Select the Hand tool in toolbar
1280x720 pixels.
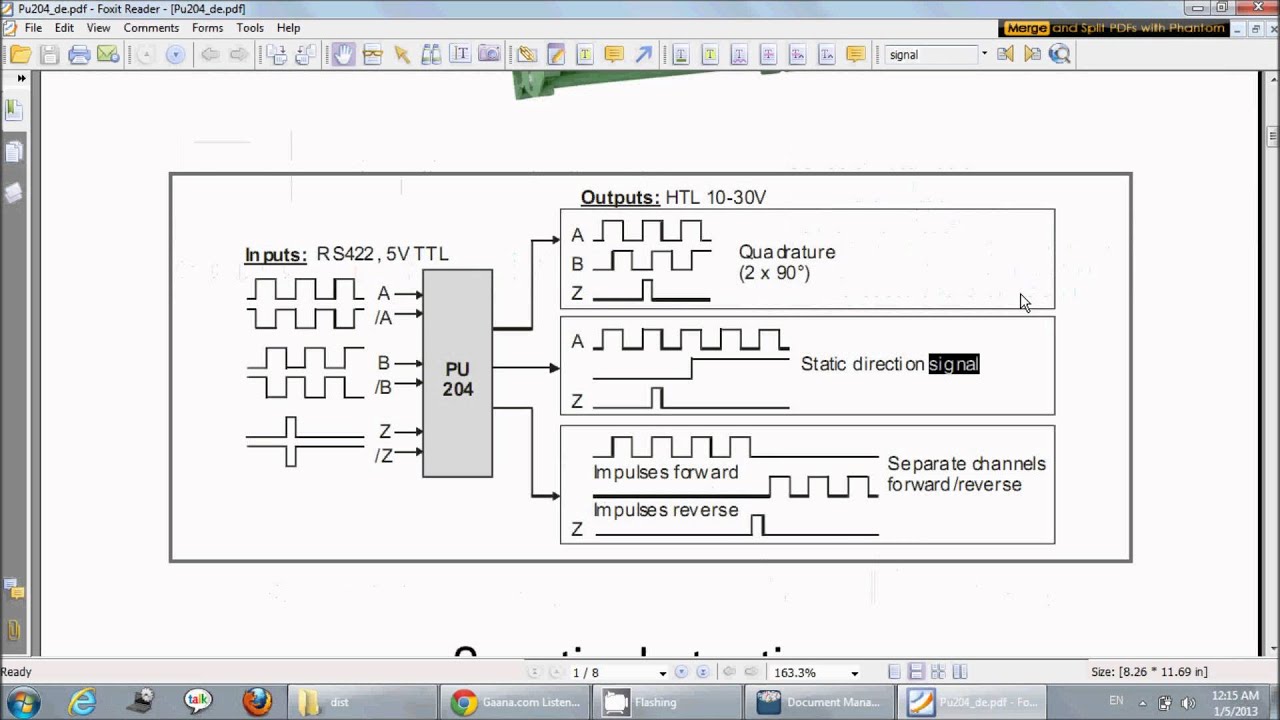point(343,55)
